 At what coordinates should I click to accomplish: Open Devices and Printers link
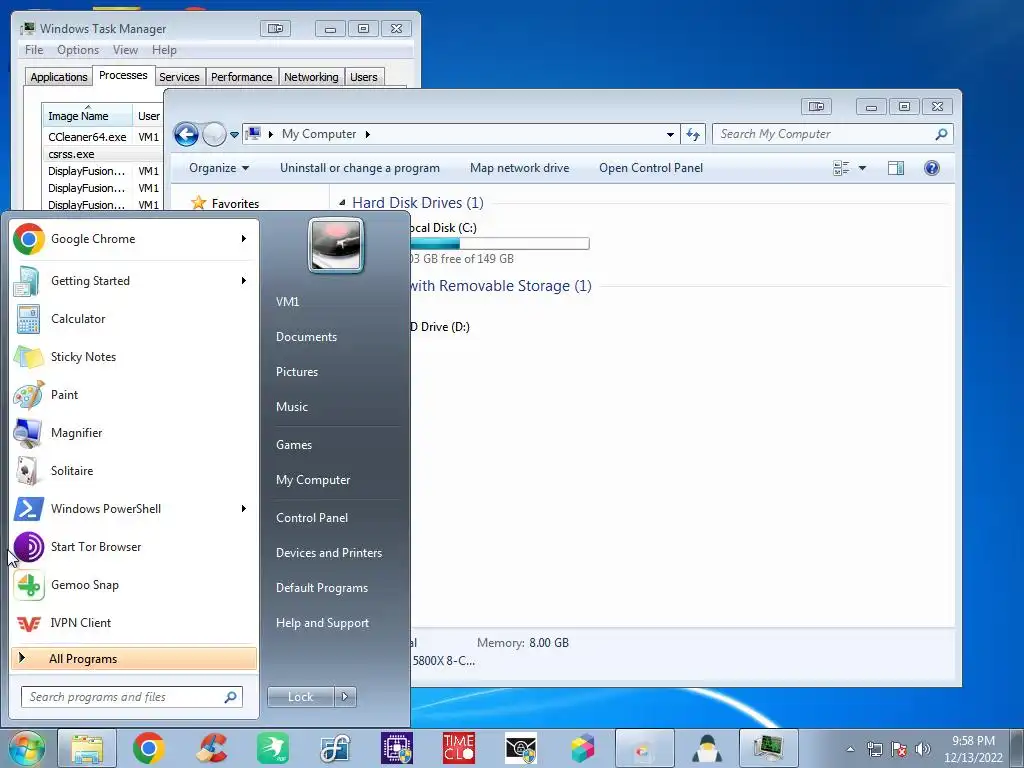[x=329, y=553]
